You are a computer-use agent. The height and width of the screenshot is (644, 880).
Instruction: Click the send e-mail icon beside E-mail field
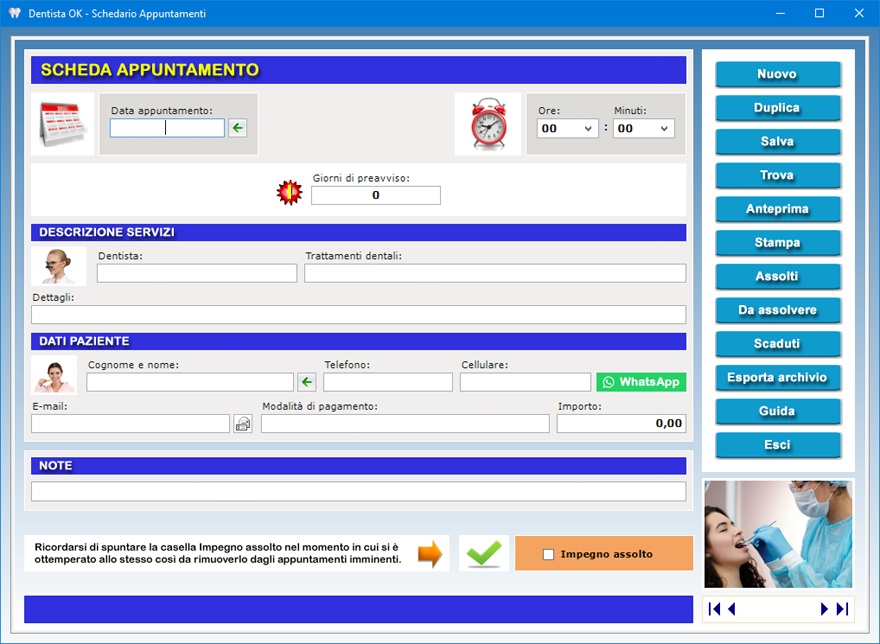click(x=243, y=424)
